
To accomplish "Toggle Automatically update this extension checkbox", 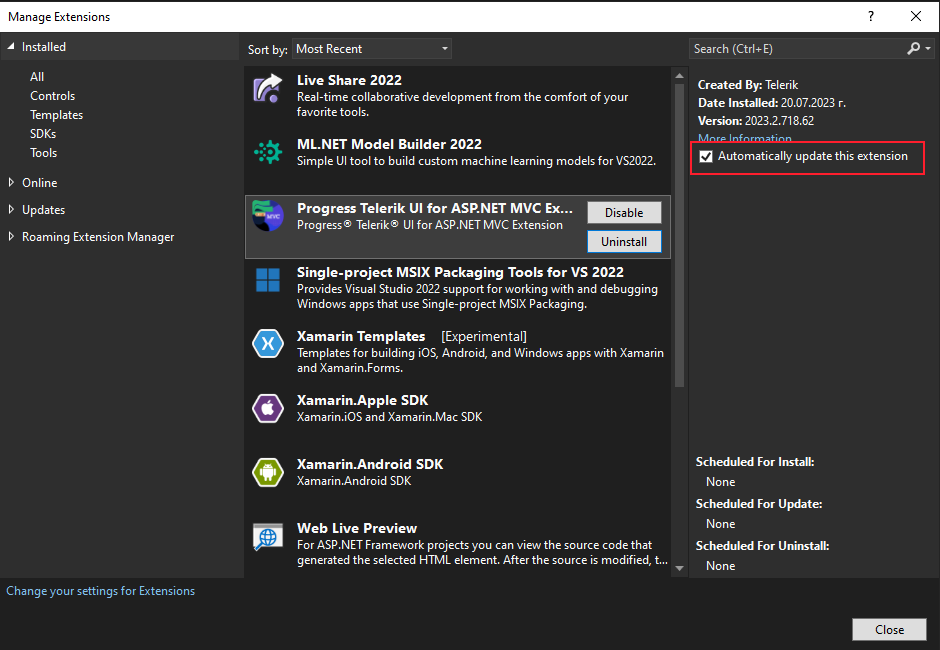I will point(707,157).
